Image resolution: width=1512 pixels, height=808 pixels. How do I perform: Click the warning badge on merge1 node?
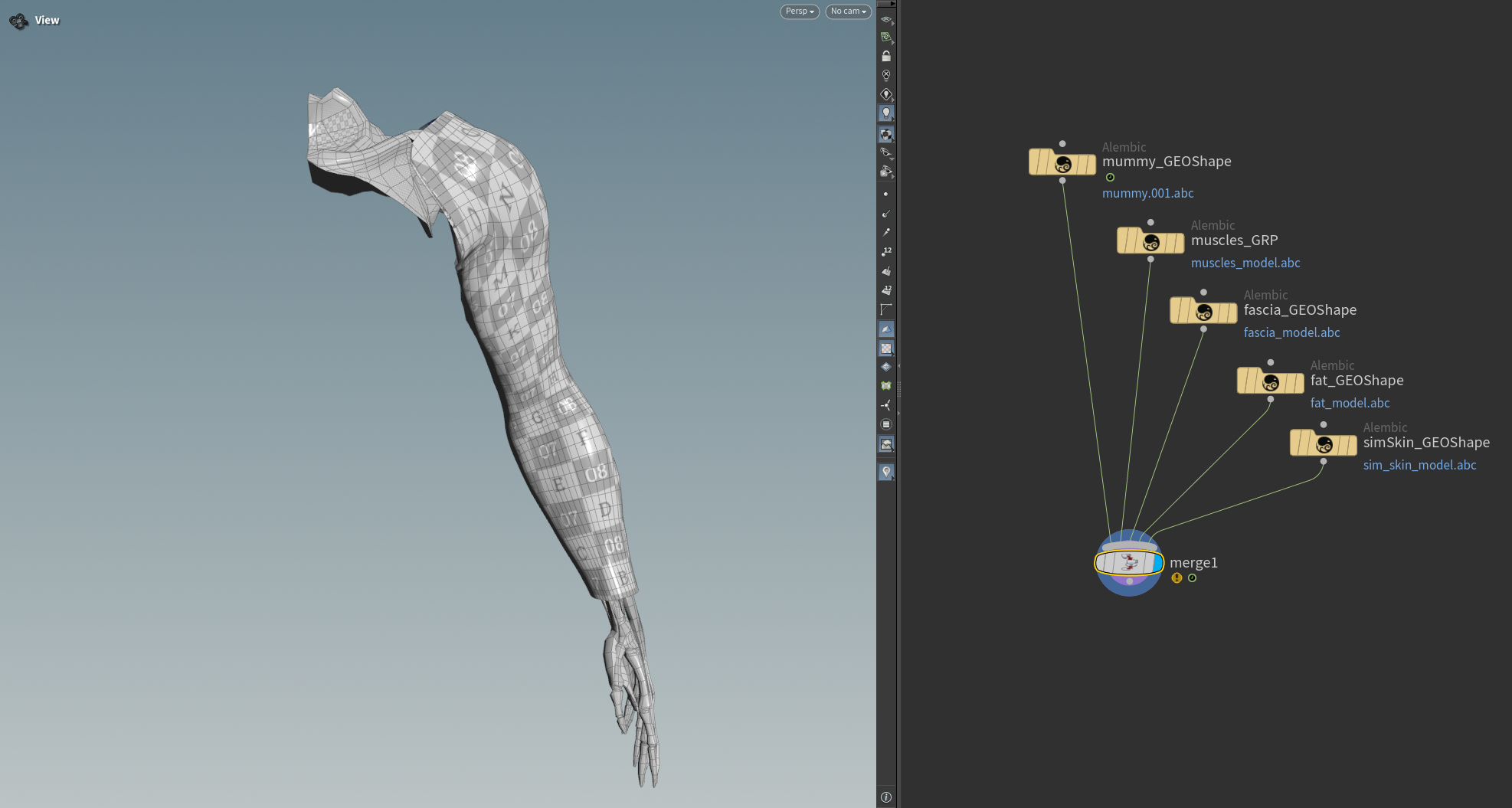click(x=1177, y=578)
